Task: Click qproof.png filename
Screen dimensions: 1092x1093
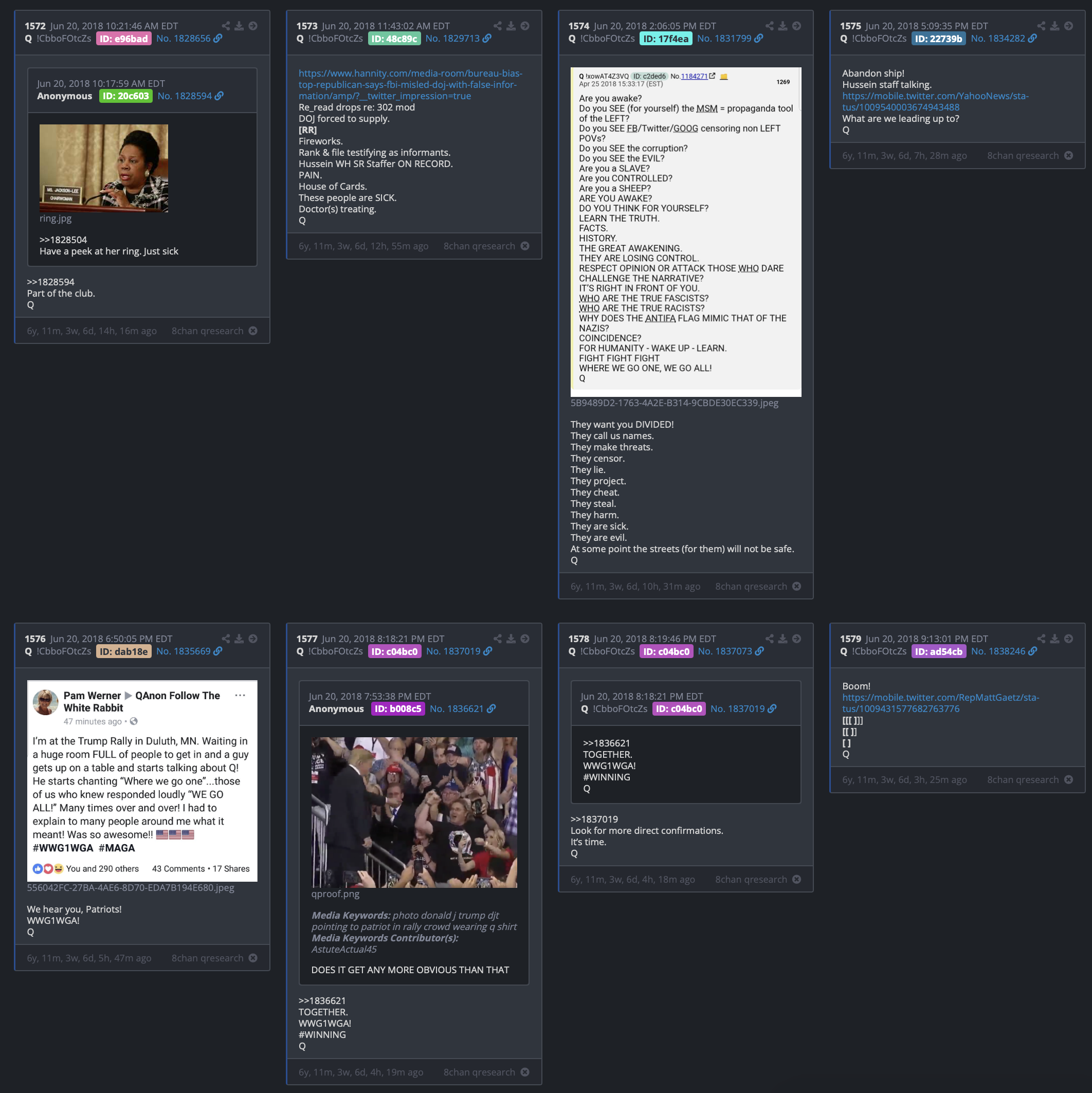Action: [x=335, y=894]
